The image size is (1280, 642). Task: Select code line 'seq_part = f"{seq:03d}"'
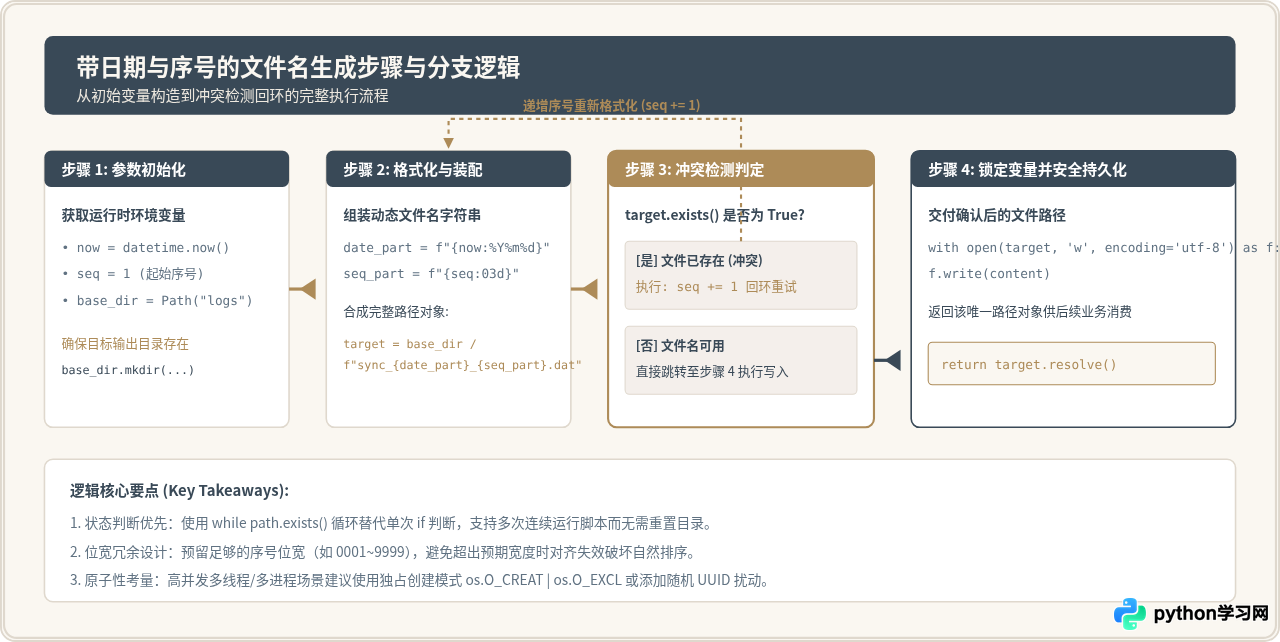(x=431, y=273)
